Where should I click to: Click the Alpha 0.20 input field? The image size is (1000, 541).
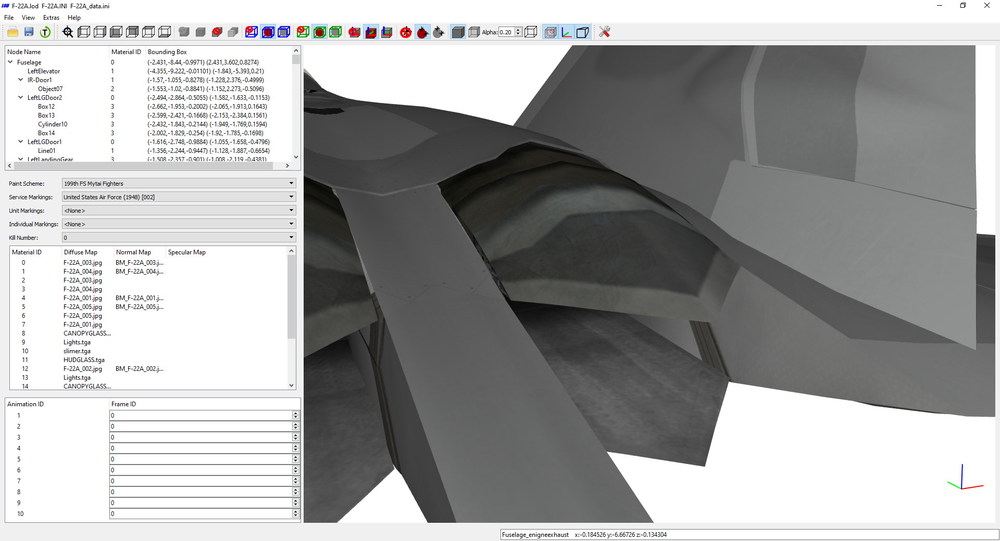[506, 32]
